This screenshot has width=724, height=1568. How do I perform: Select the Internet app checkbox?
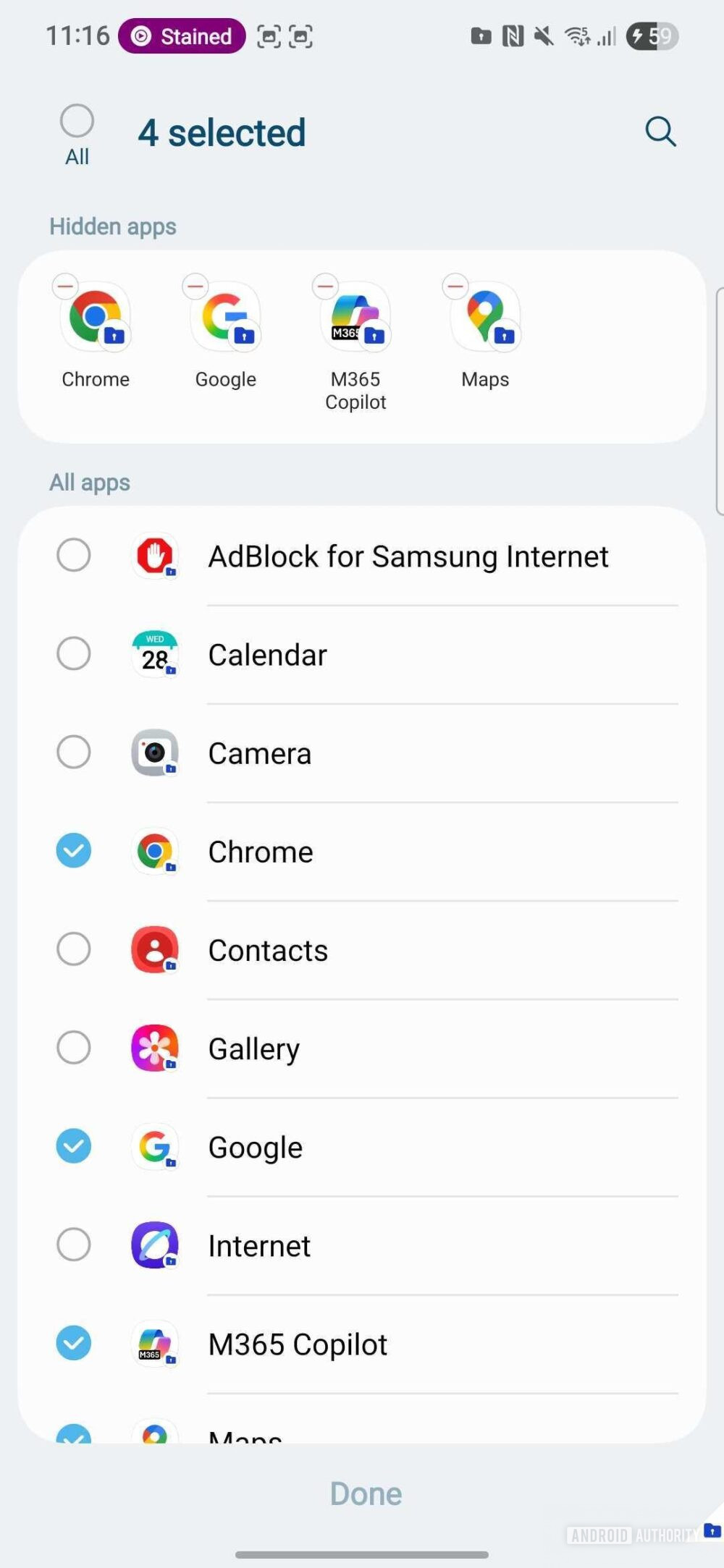74,1245
